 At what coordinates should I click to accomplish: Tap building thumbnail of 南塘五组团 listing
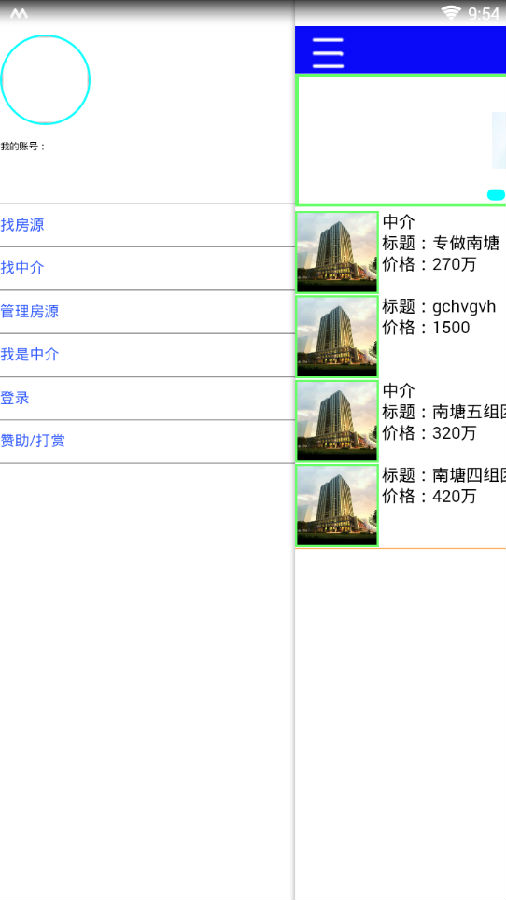337,421
